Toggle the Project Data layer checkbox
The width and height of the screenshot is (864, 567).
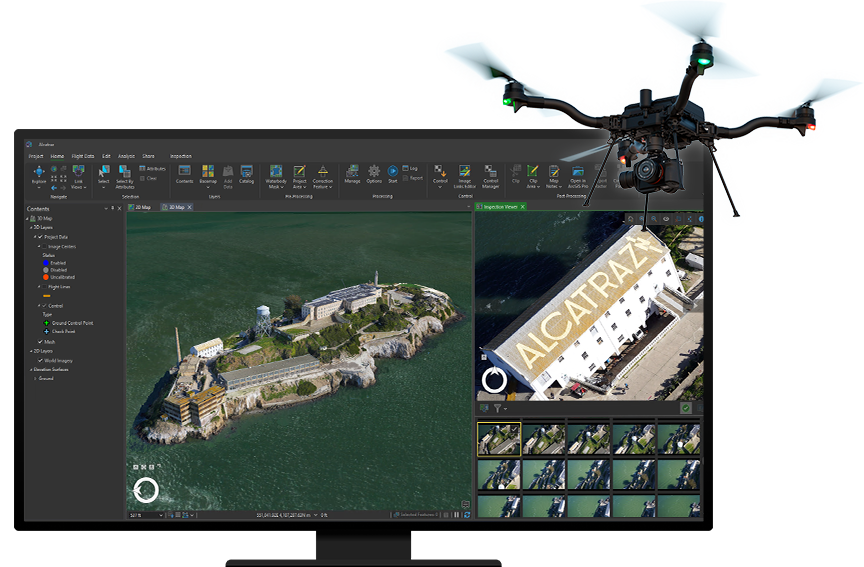click(40, 237)
